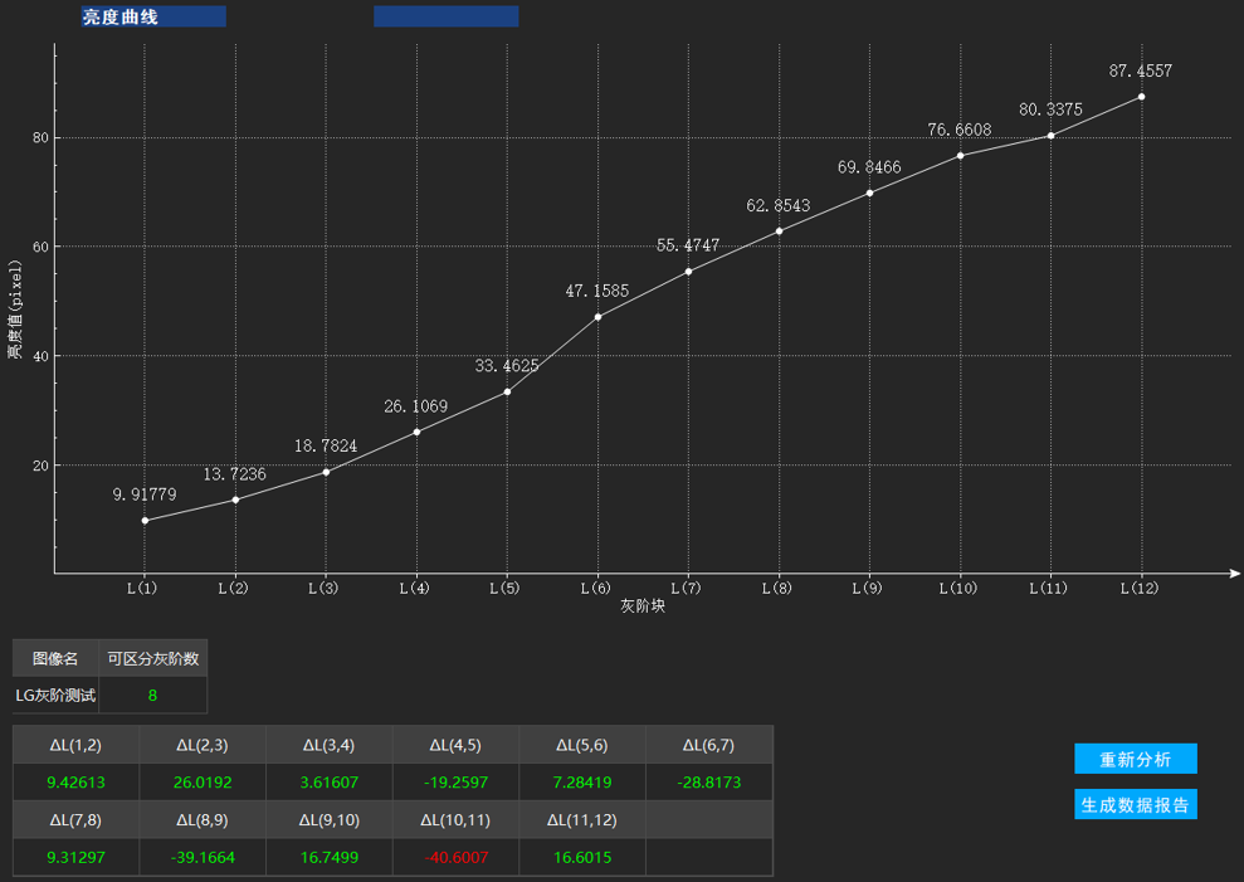Select the curve point with value 47.1585
Image resolution: width=1244 pixels, height=882 pixels.
pos(598,317)
